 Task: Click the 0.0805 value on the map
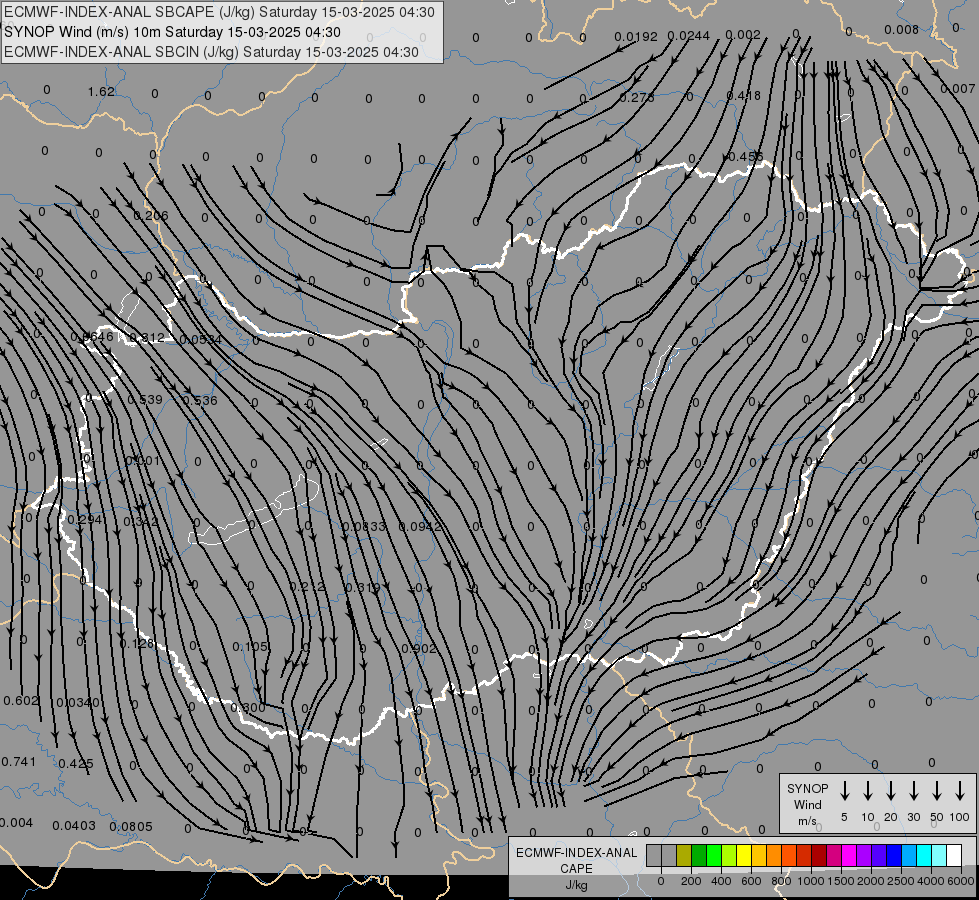[130, 826]
